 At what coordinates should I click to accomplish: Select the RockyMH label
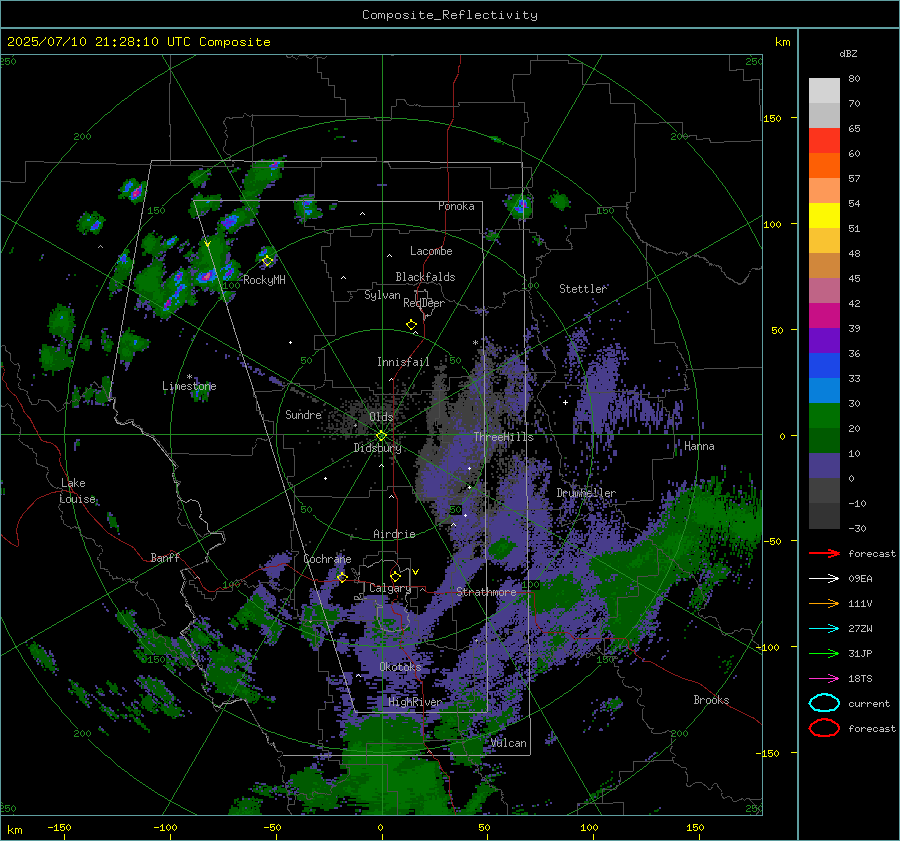click(264, 280)
